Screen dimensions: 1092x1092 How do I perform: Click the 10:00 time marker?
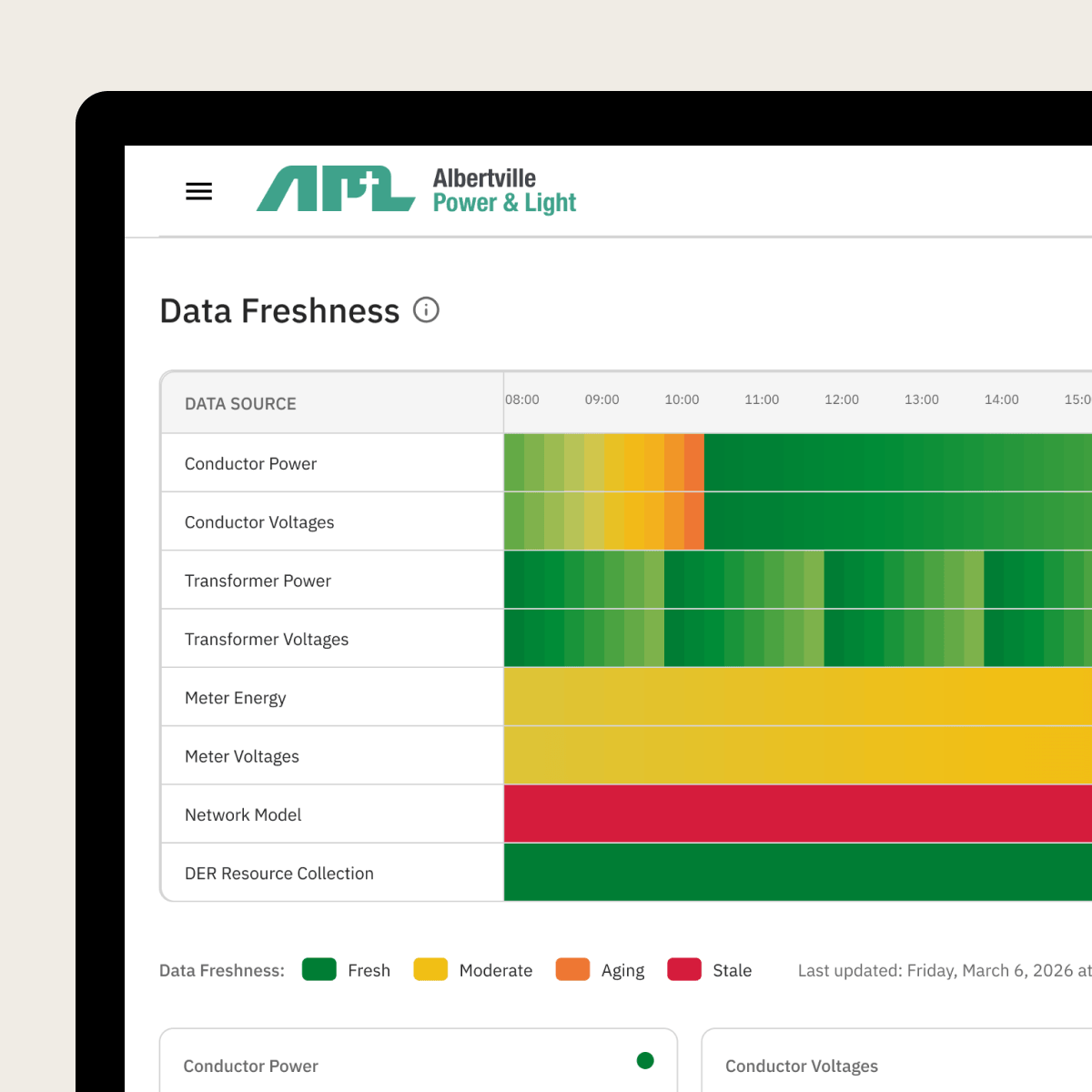(x=682, y=399)
